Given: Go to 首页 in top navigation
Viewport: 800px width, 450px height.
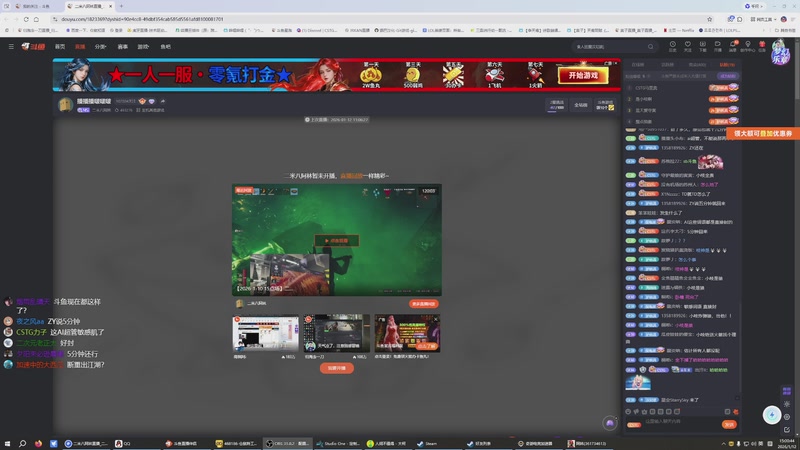Looking at the screenshot, I should tap(60, 46).
